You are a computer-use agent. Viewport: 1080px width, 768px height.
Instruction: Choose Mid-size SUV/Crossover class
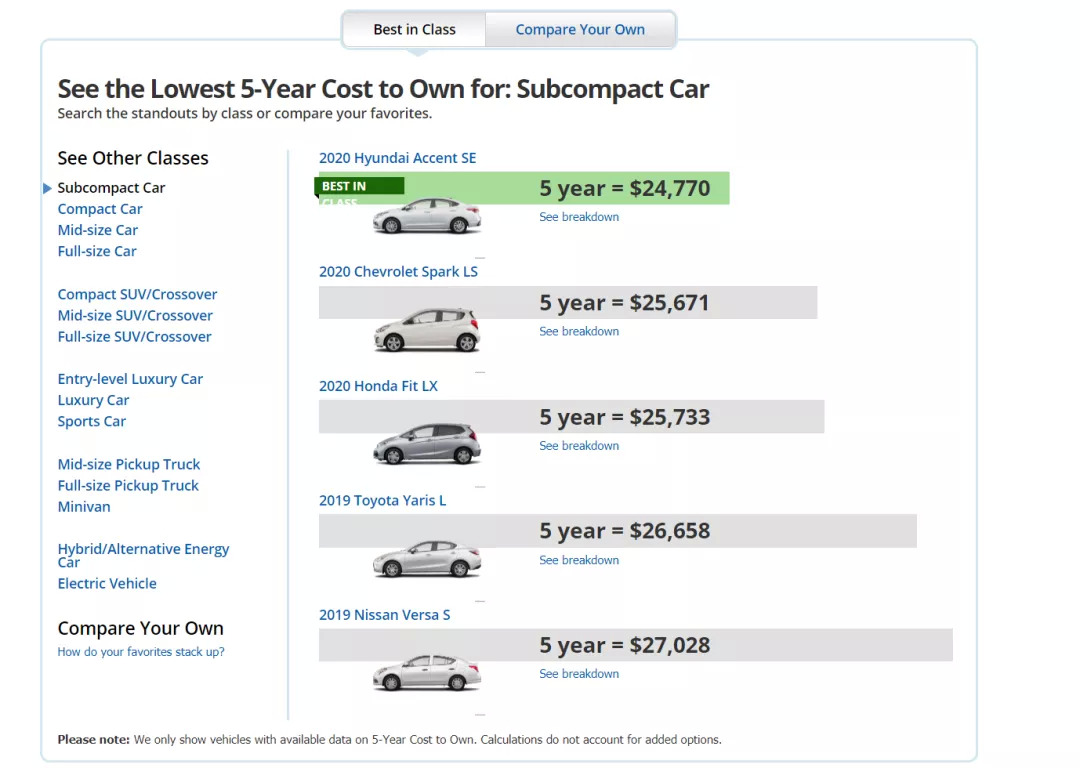tap(135, 315)
